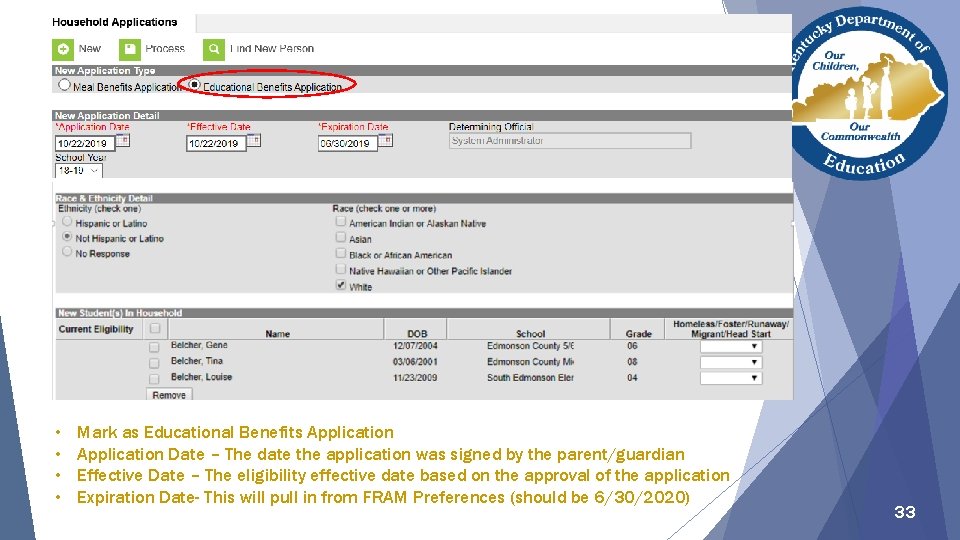Click the DOB 03/06/2001
This screenshot has height=540, width=960.
tap(415, 362)
